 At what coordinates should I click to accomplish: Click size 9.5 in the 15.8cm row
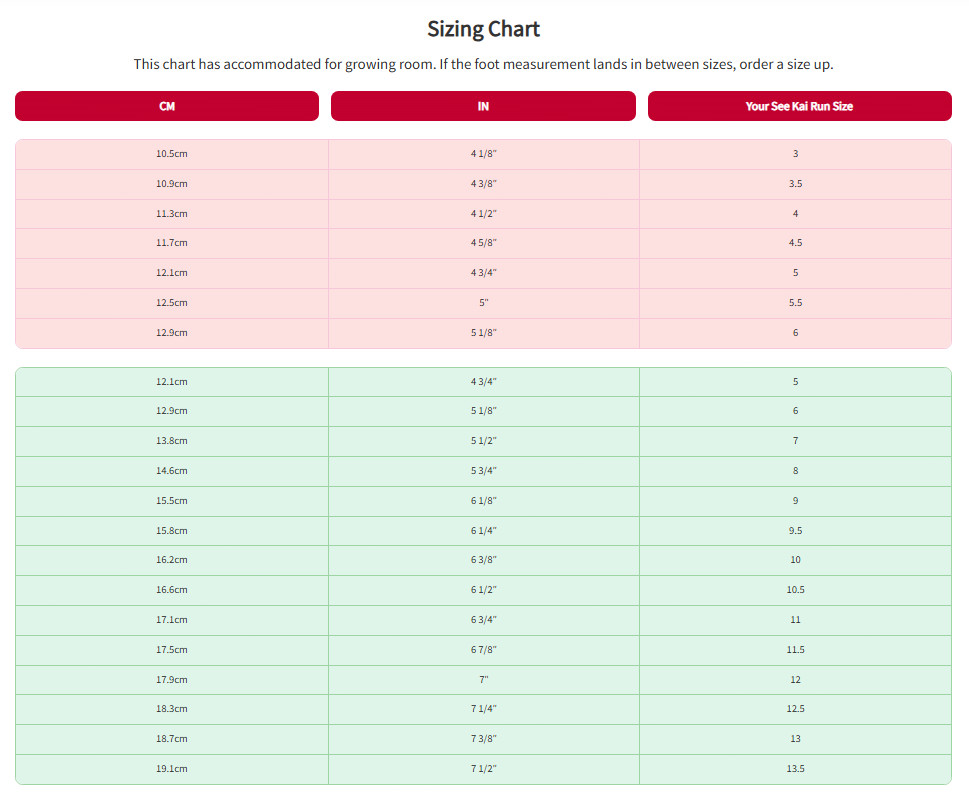[795, 531]
